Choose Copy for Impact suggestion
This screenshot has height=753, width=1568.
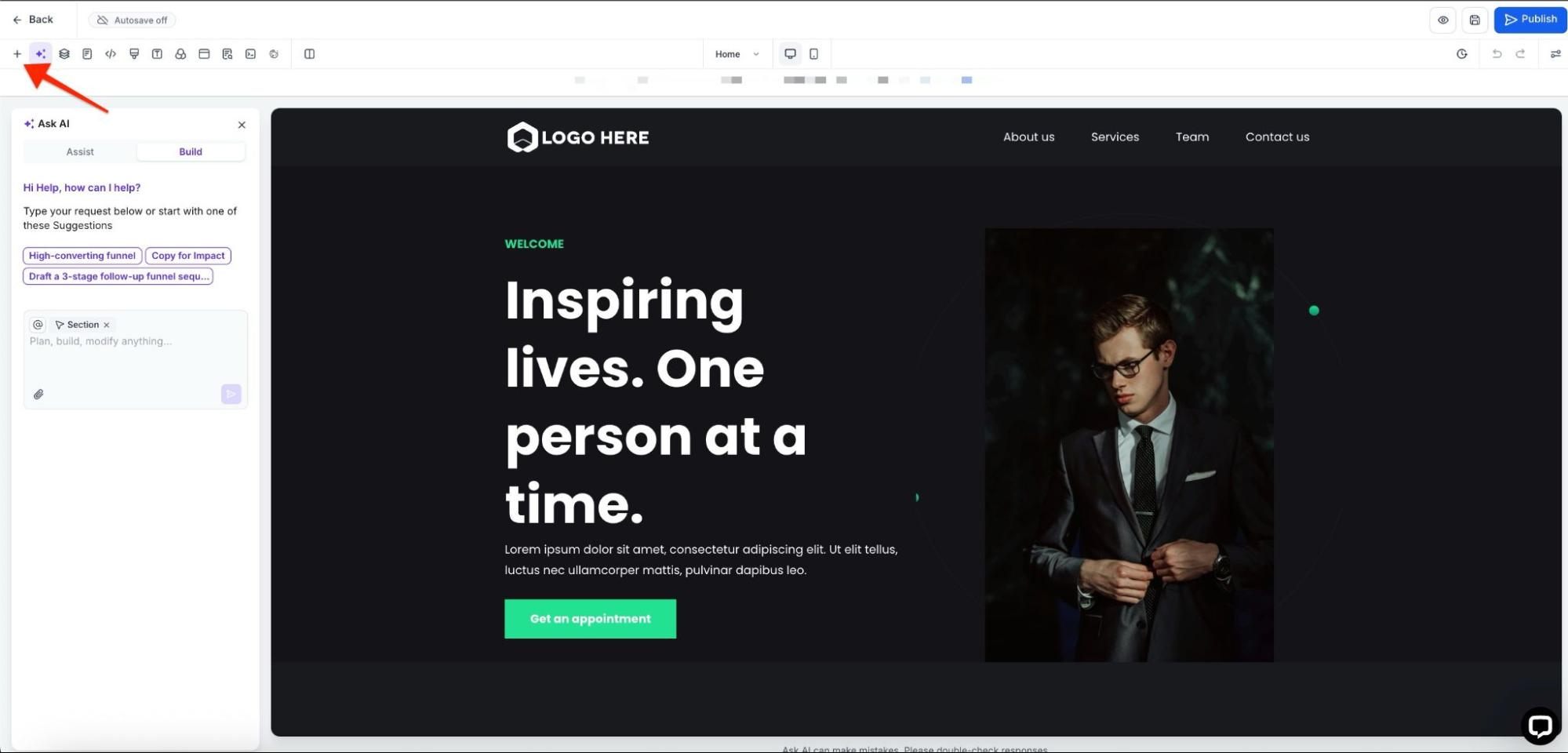[x=188, y=256]
